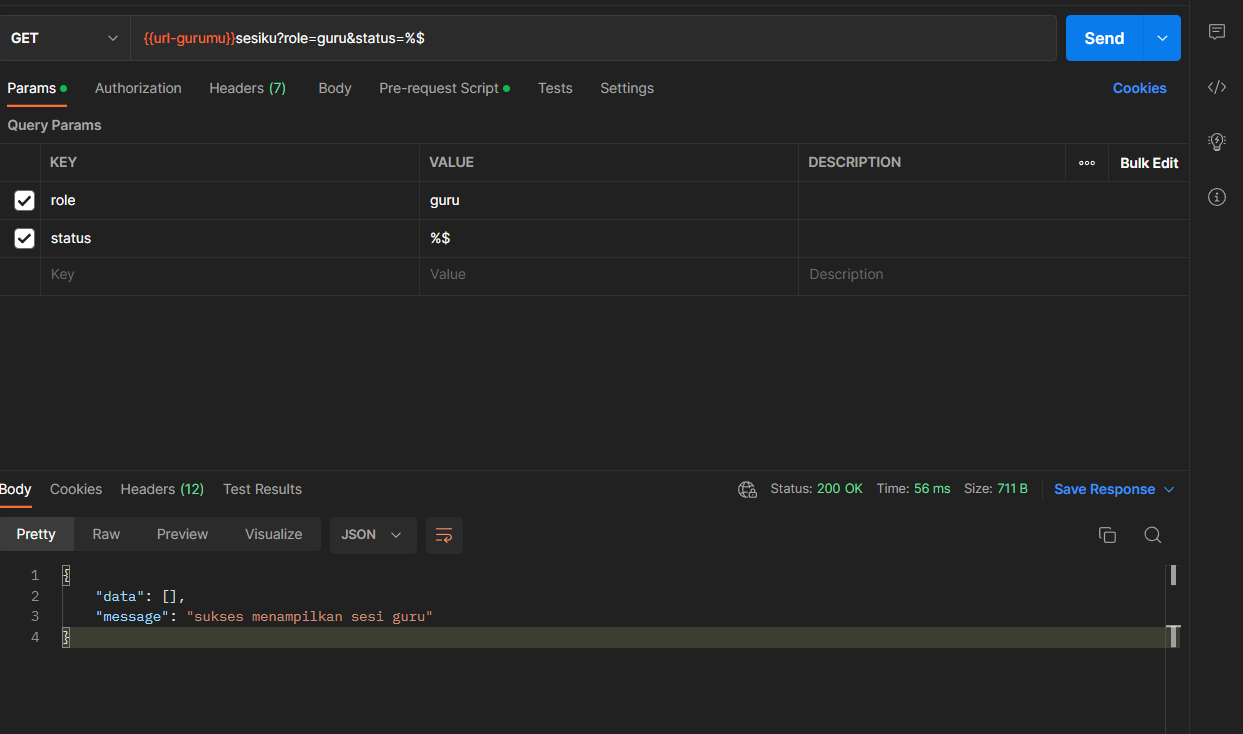The height and width of the screenshot is (734, 1243).
Task: Click the '200 OK' status text
Action: 839,489
